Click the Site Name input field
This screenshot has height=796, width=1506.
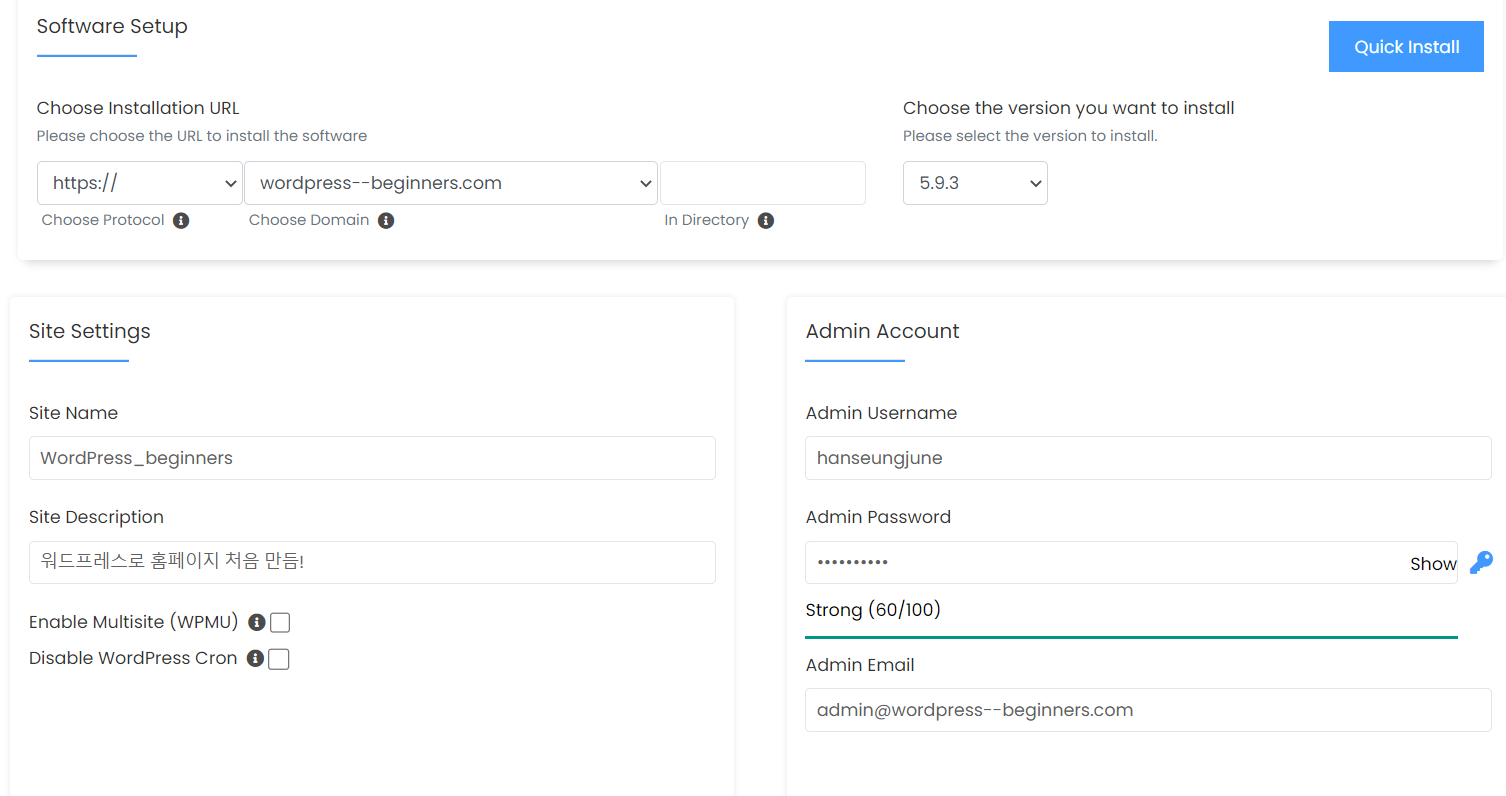pos(372,458)
